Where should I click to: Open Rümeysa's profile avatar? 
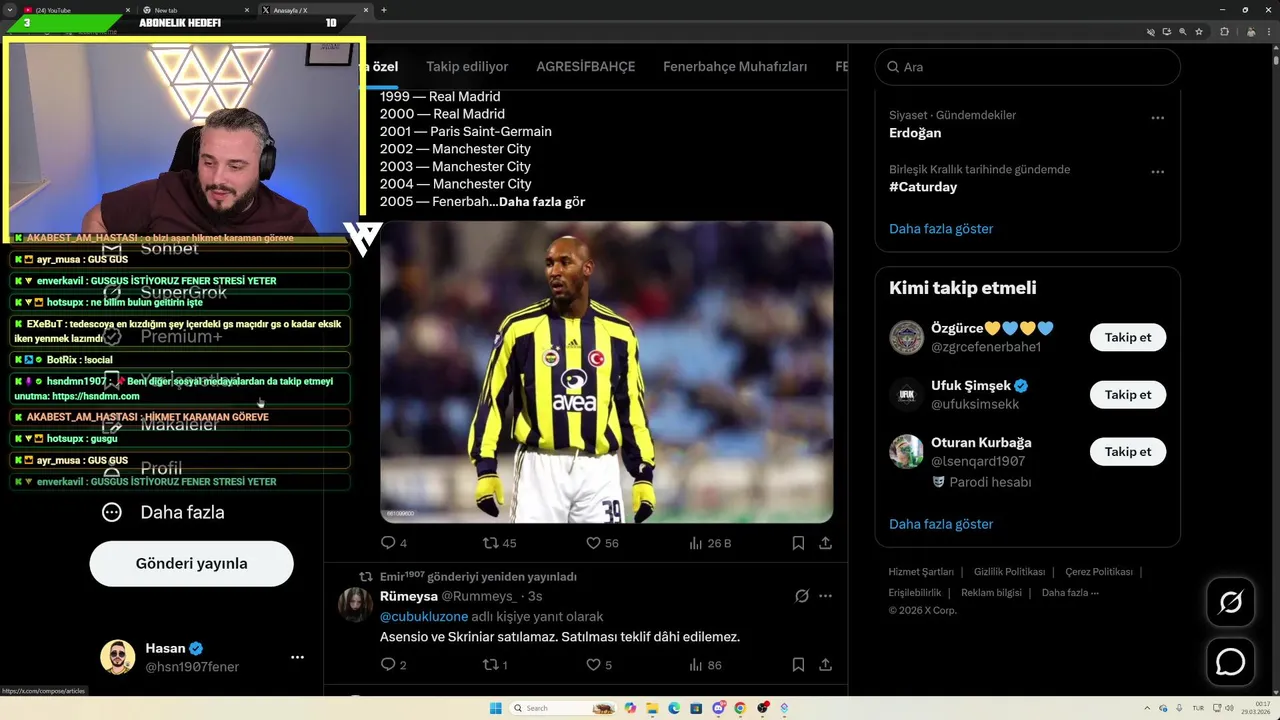click(x=356, y=605)
